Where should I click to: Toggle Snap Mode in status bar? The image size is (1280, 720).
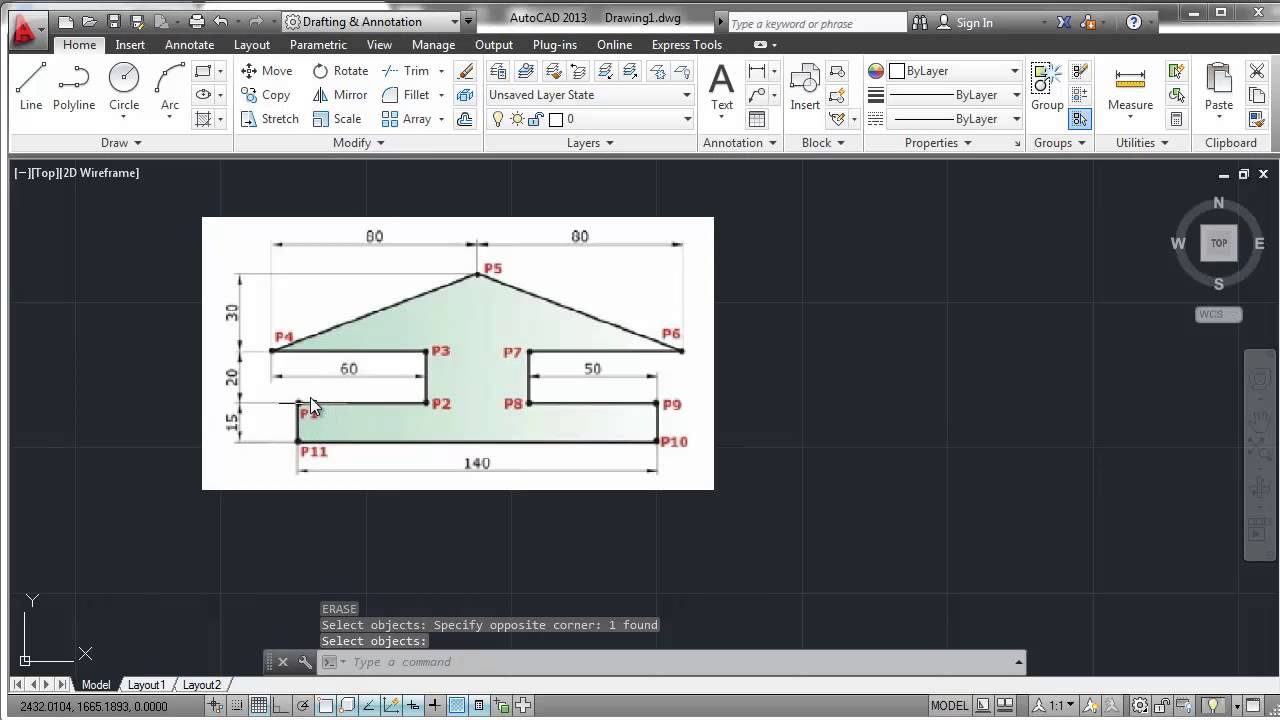pyautogui.click(x=239, y=706)
